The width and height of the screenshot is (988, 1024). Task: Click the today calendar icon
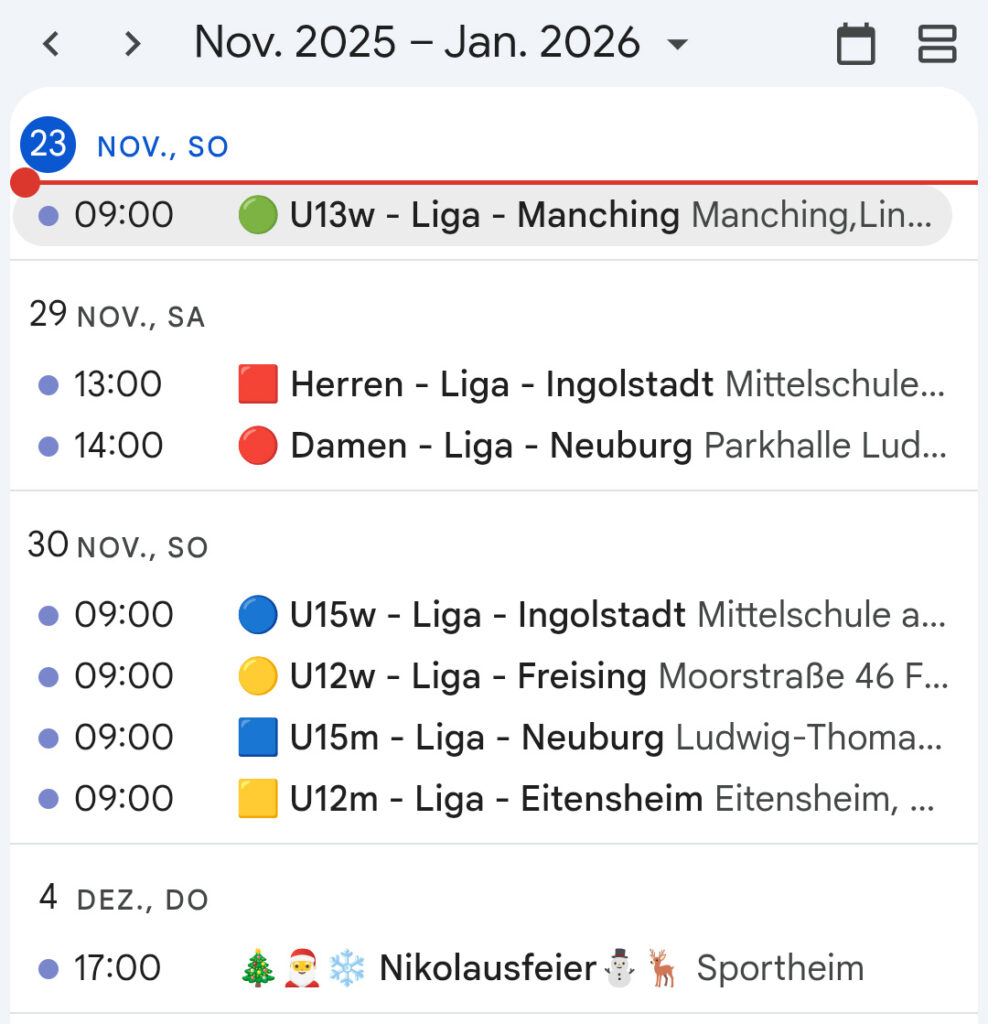[x=856, y=44]
